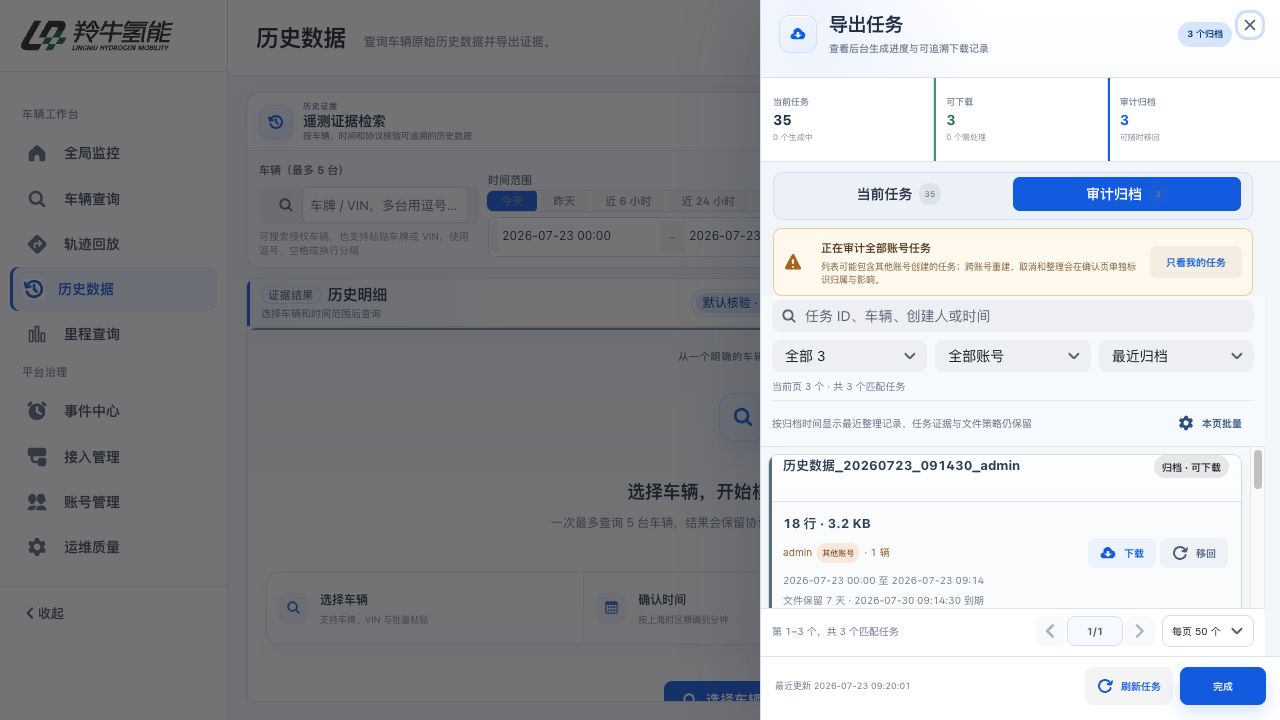Click the users icon for 账号管理
Screen dimensions: 1280x720
[37, 502]
